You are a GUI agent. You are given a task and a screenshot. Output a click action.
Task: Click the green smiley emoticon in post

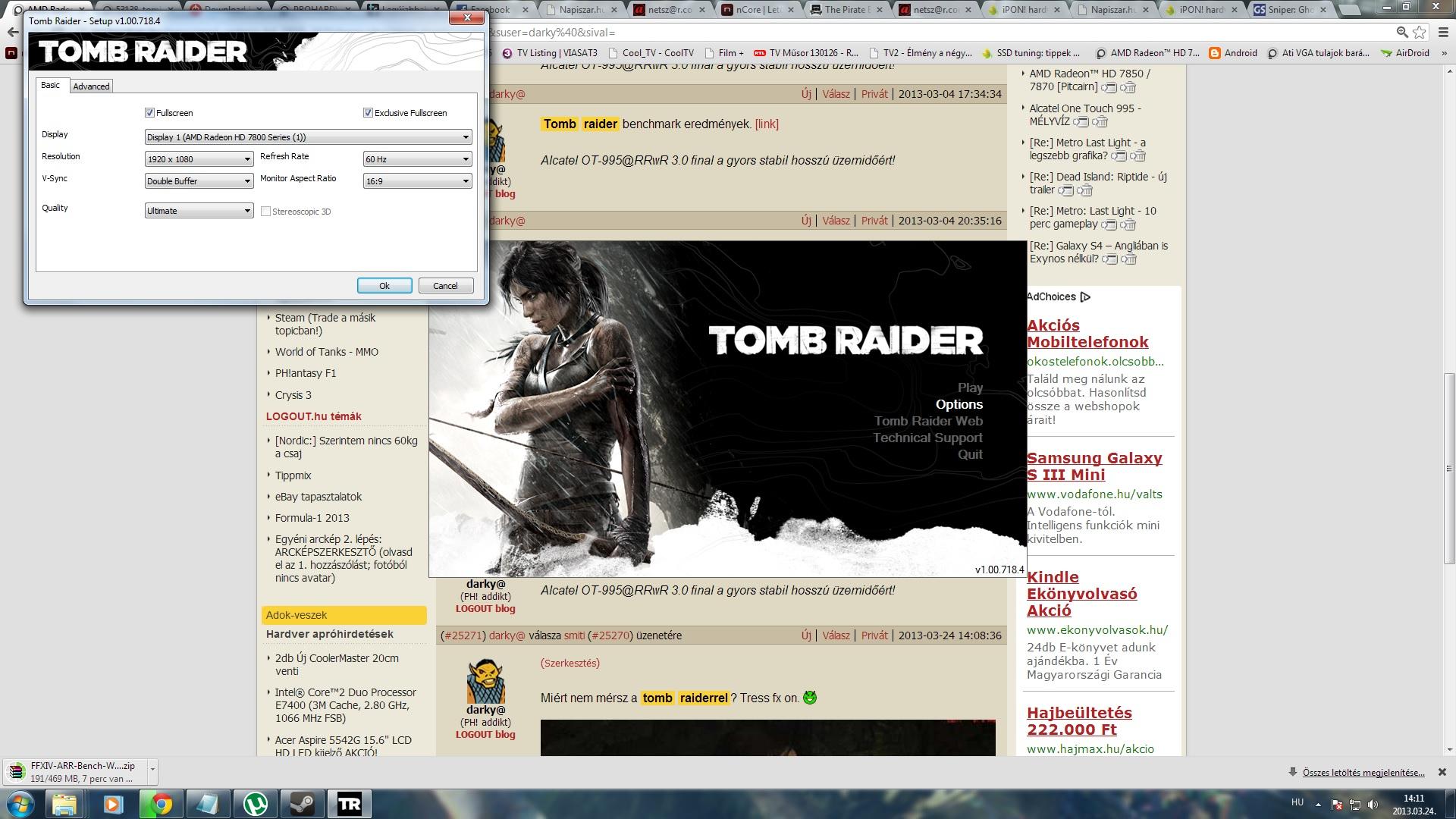pos(810,698)
